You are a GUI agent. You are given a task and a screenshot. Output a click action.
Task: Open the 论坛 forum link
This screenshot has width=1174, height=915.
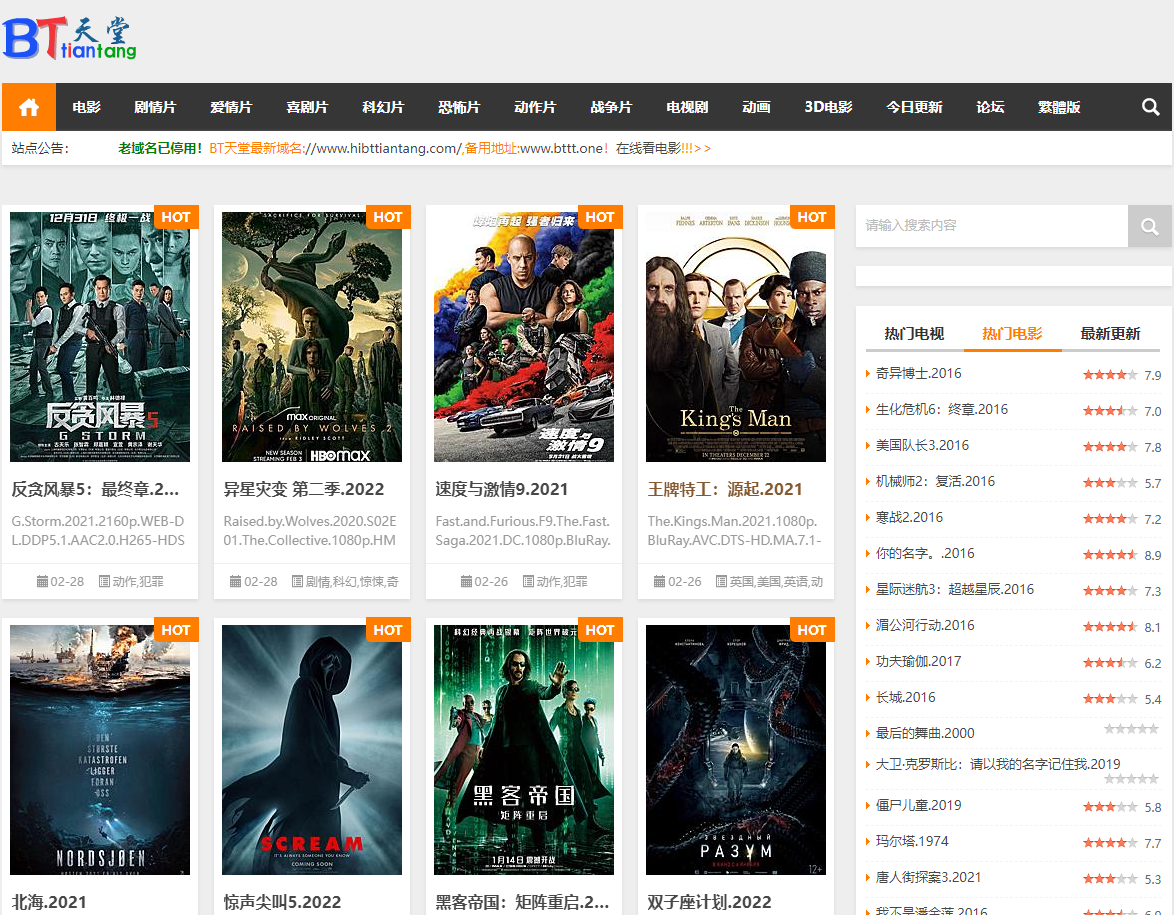tap(990, 107)
